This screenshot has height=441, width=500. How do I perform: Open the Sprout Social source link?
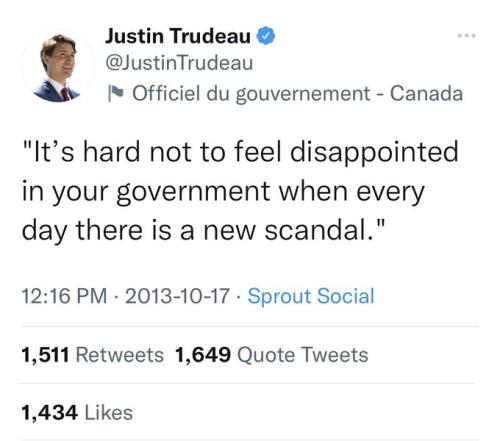point(311,296)
